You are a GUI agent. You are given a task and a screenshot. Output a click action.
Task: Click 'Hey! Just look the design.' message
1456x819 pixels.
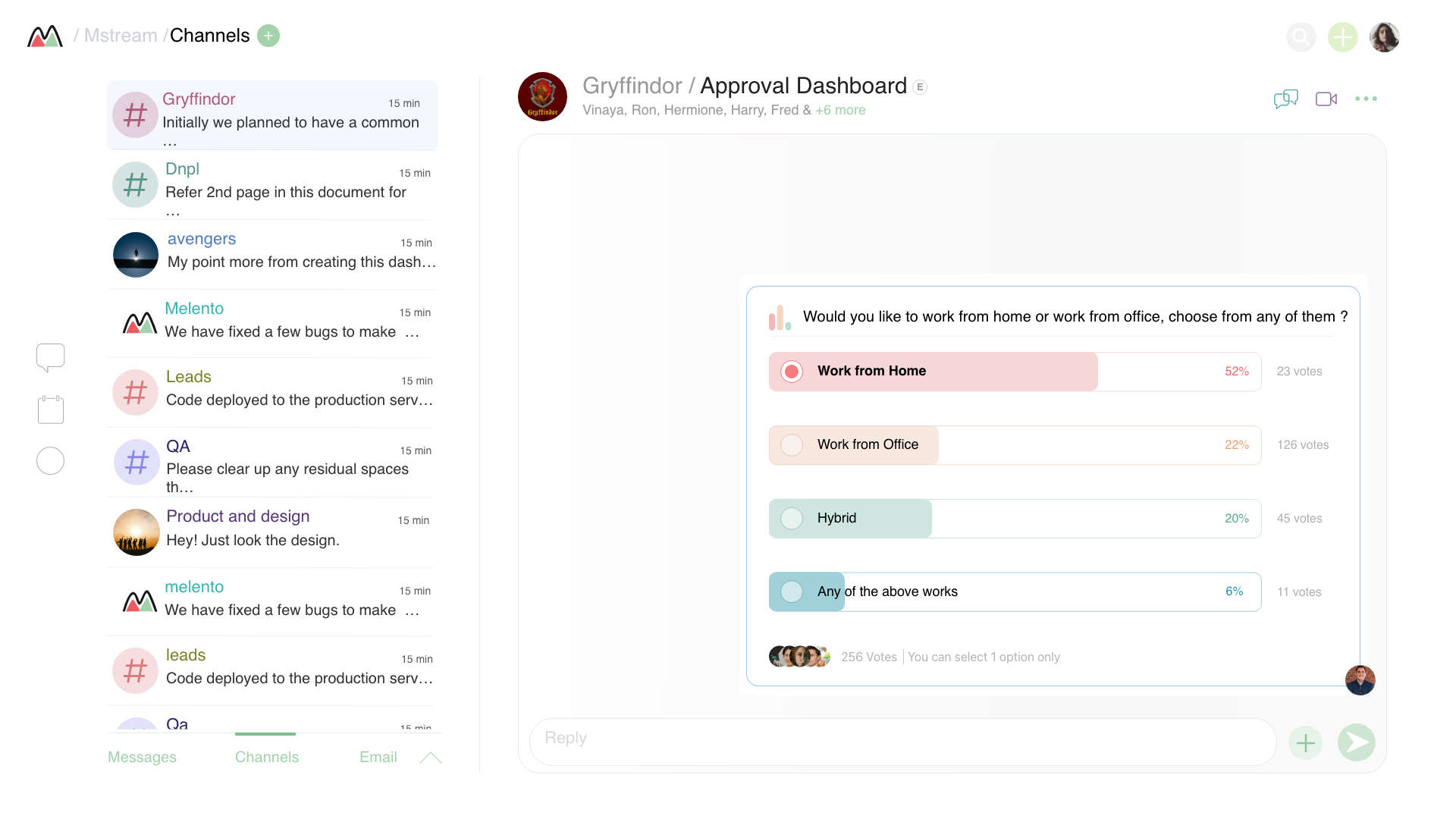(253, 541)
